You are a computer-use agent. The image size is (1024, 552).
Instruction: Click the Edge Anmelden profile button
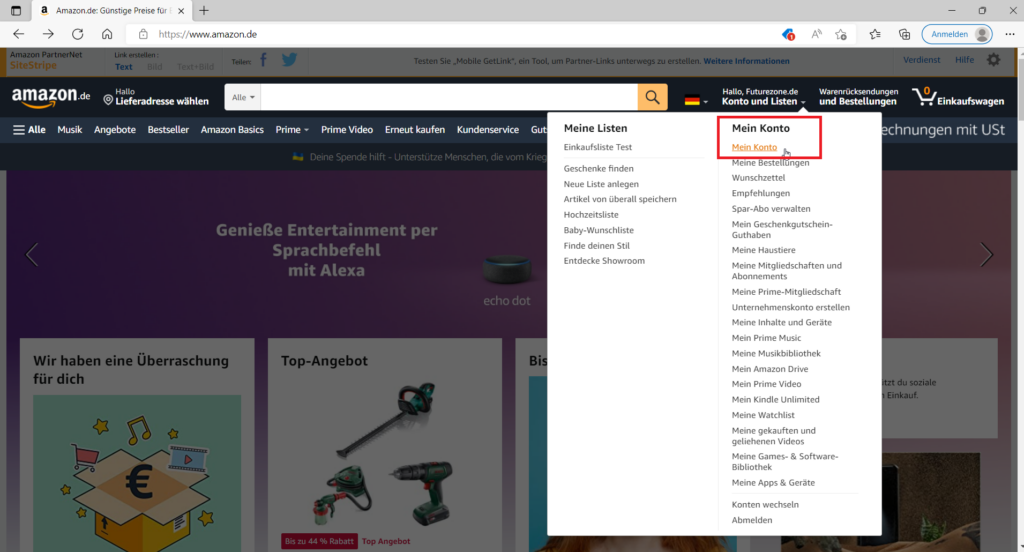(957, 34)
